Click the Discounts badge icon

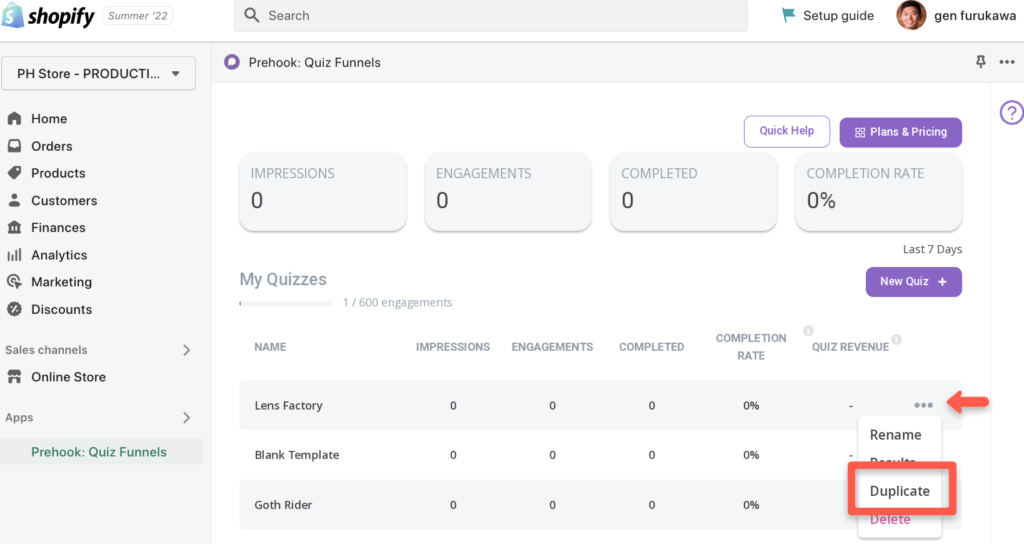[14, 309]
